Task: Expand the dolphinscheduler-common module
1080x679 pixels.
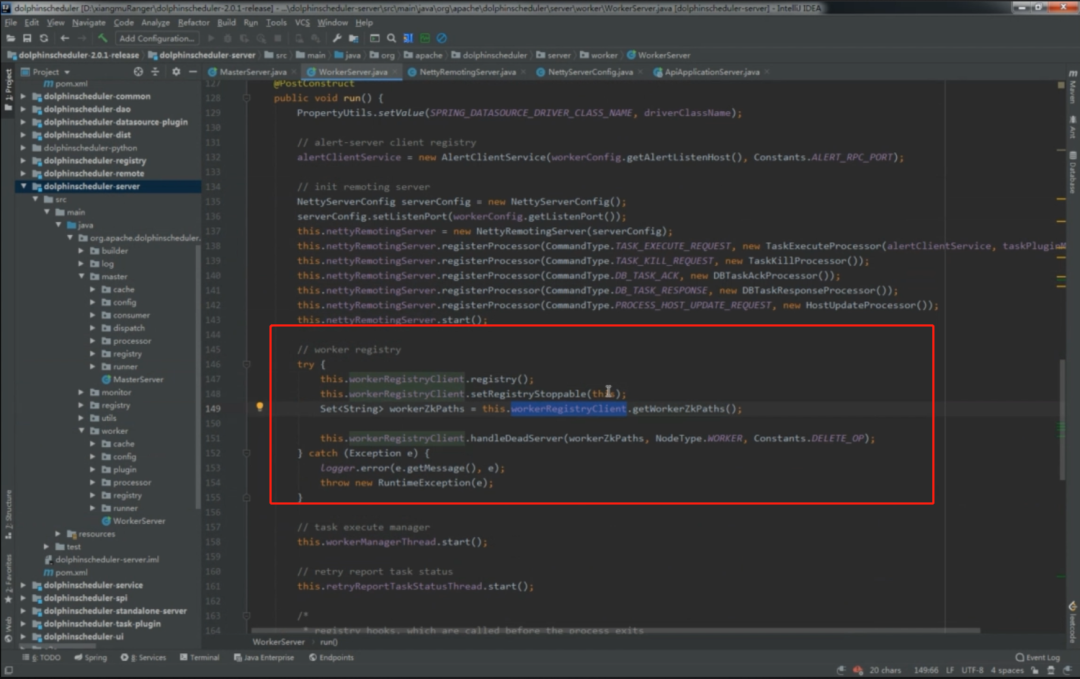Action: (23, 96)
